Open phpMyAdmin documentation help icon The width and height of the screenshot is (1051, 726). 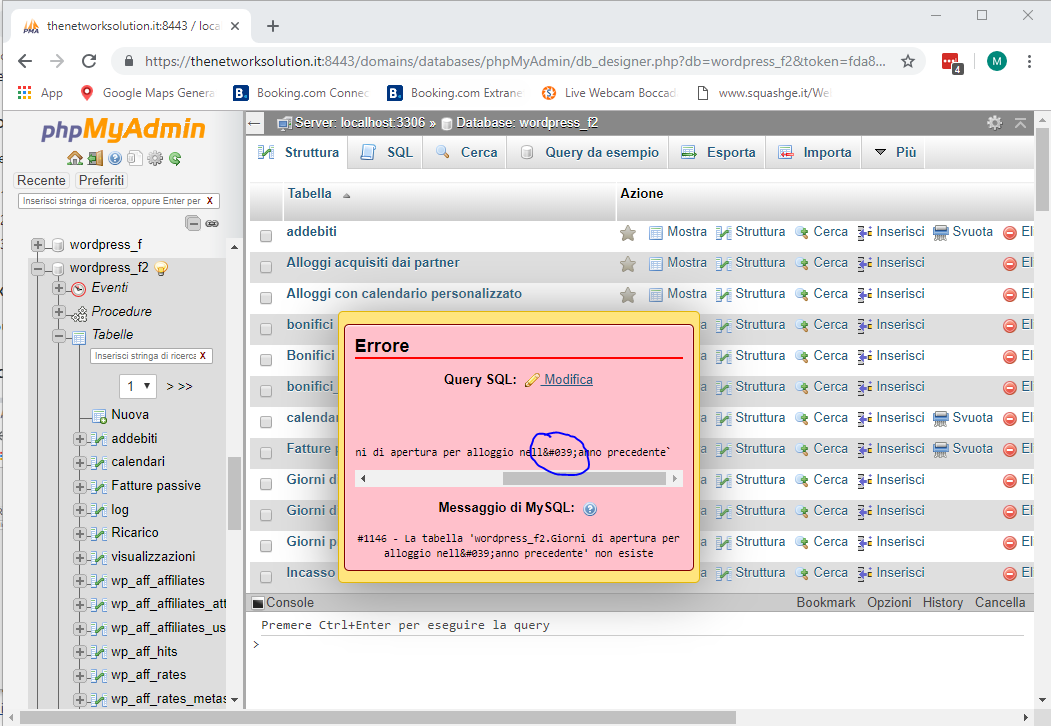coord(115,158)
